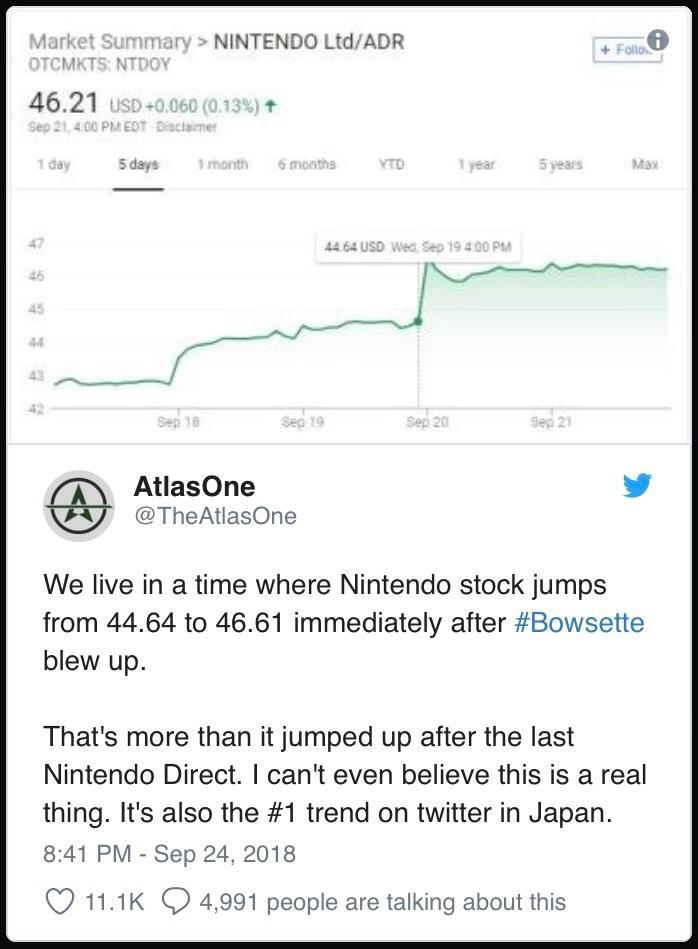Image resolution: width=698 pixels, height=949 pixels.
Task: Like the tweet with heart icon
Action: 62,901
